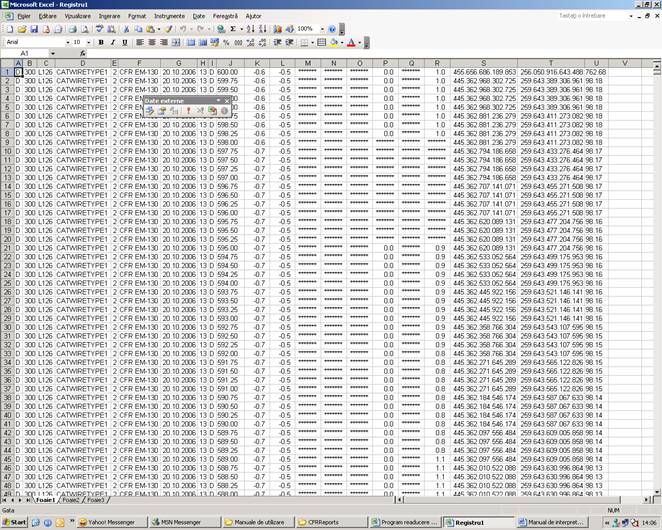This screenshot has width=662, height=530.
Task: Click the Format Painter brush icon
Action: tap(169, 29)
